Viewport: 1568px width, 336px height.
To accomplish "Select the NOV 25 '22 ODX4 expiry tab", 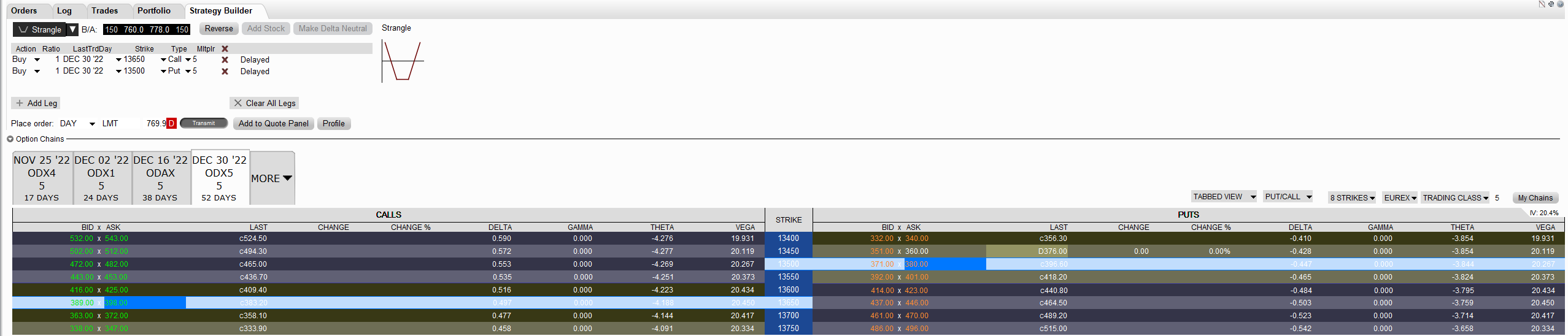I will [x=42, y=178].
